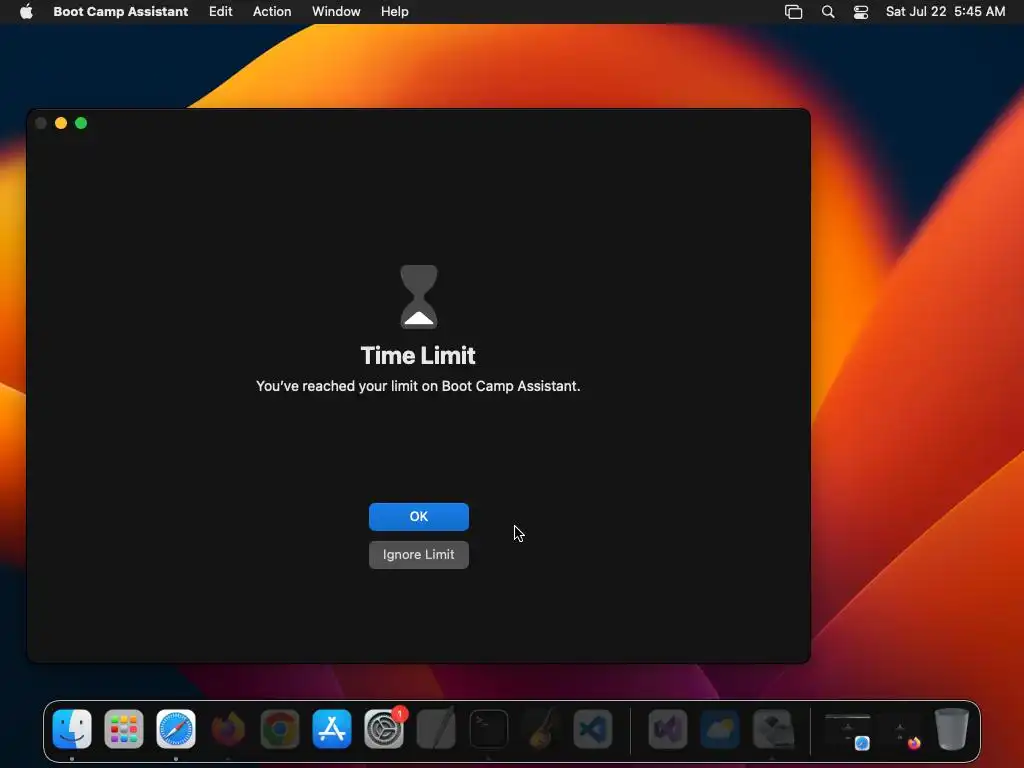Open the Window menu
The width and height of the screenshot is (1024, 768).
[x=336, y=12]
